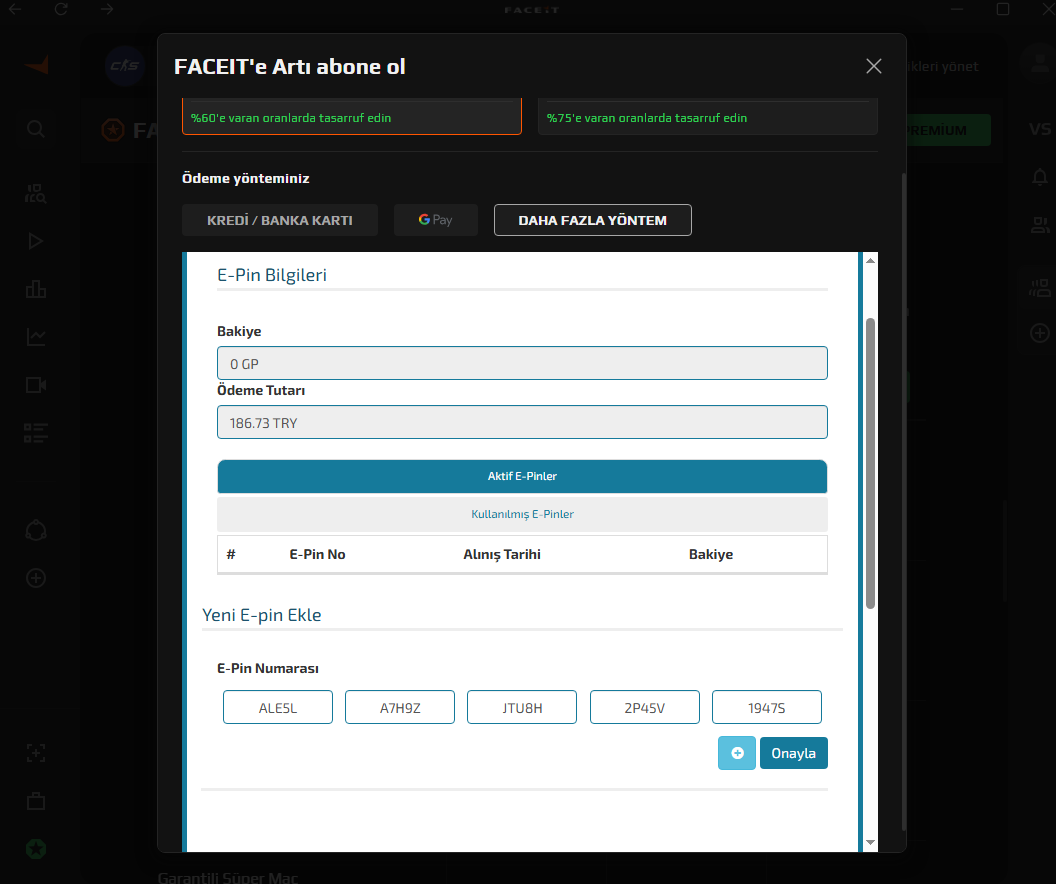Open the list-view sidebar icon
Image resolution: width=1056 pixels, height=884 pixels.
pos(36,433)
